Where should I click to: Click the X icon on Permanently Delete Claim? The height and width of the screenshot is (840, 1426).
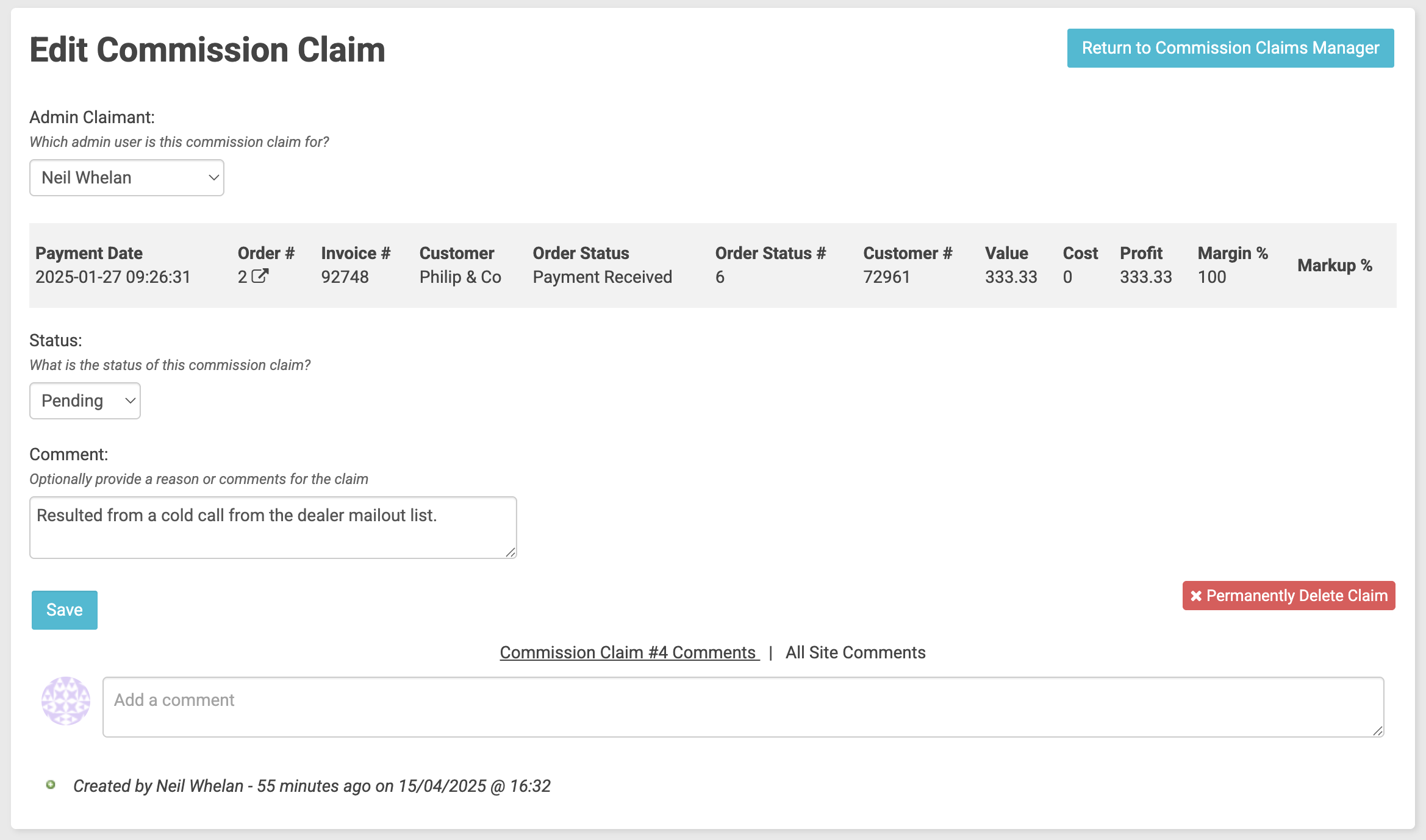click(1196, 596)
